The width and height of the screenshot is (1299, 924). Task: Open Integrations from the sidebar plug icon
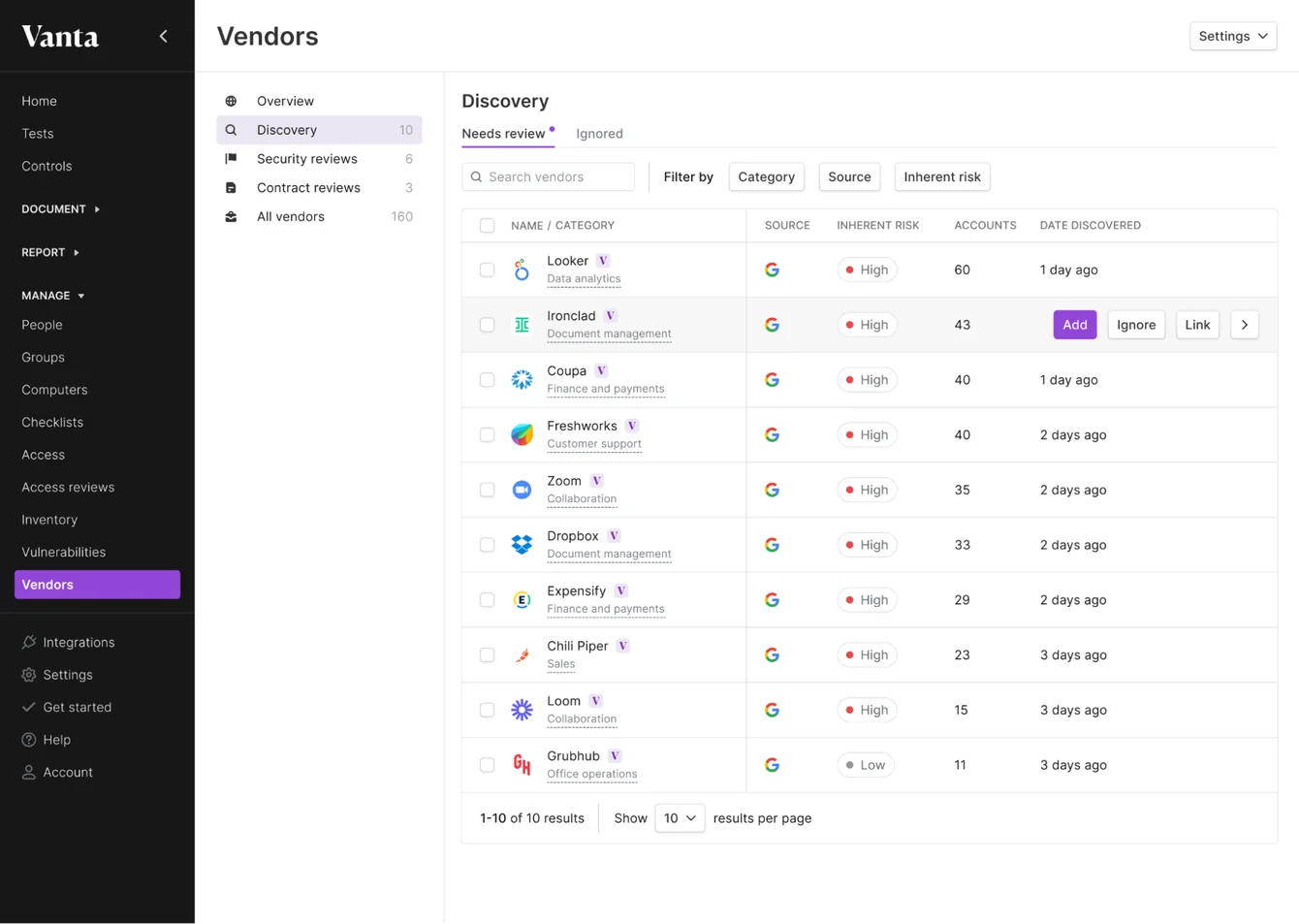tap(29, 642)
